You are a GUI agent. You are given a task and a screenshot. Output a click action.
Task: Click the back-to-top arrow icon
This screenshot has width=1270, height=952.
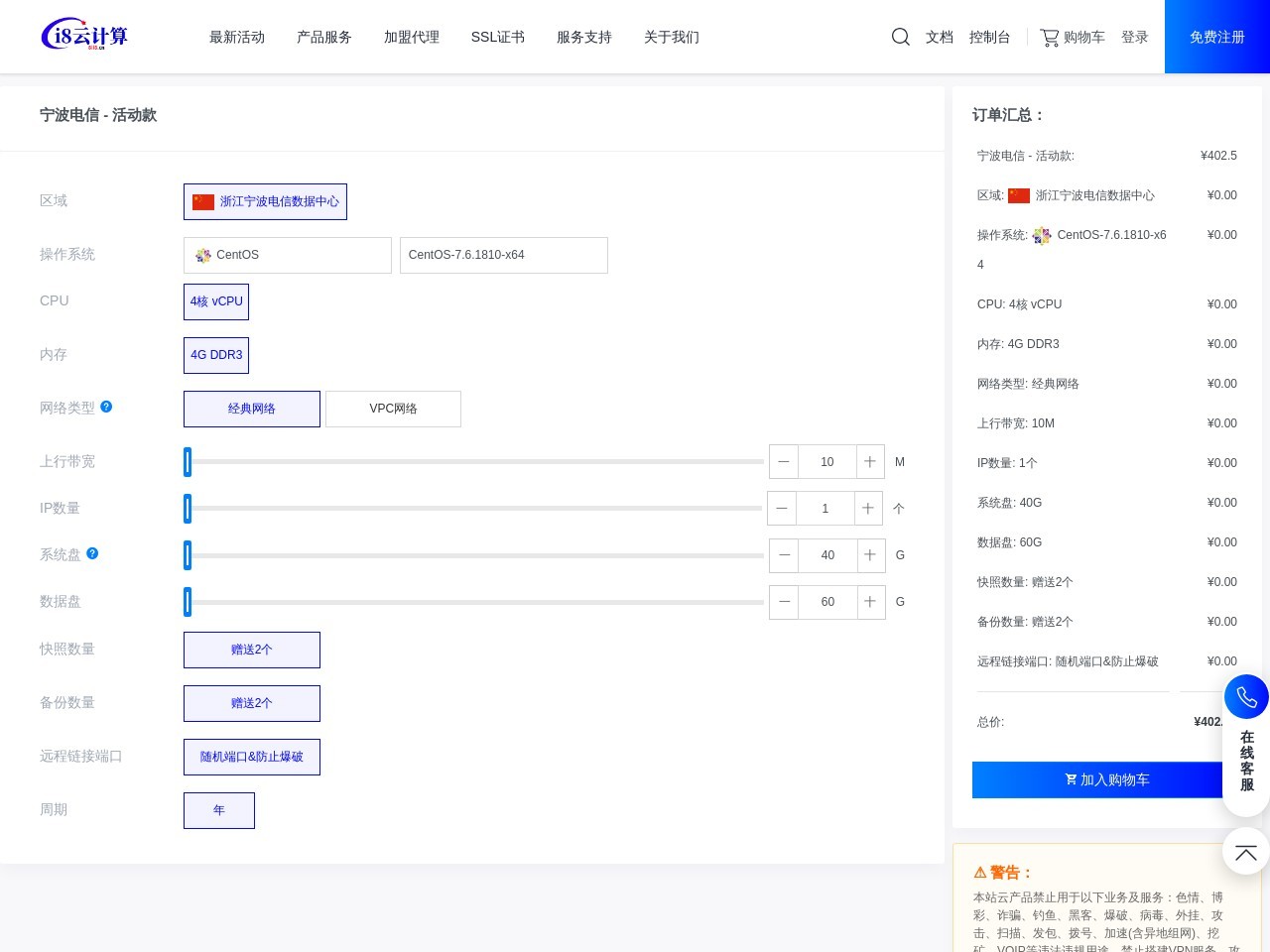point(1246,852)
